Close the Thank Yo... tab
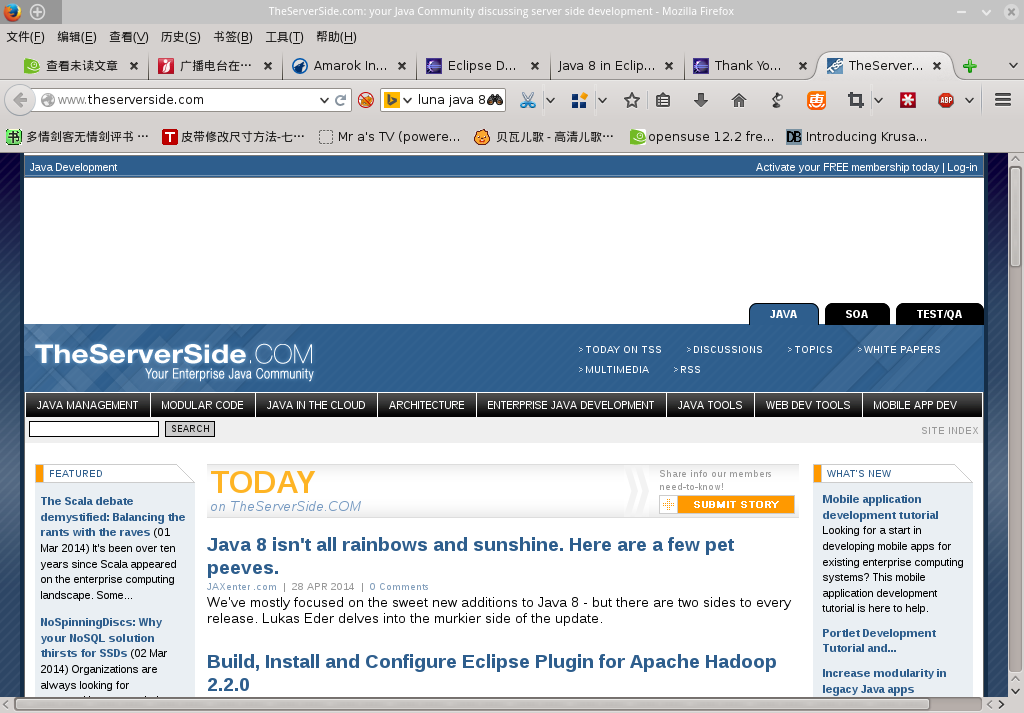This screenshot has width=1024, height=713. click(803, 66)
